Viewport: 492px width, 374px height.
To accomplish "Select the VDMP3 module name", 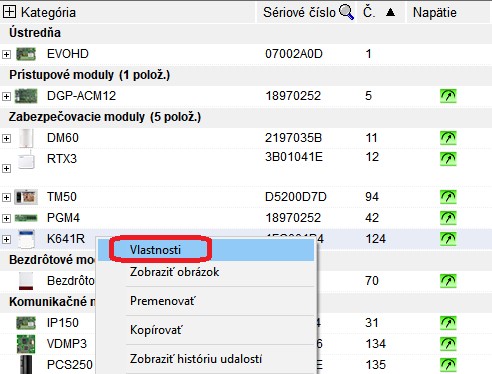I will tap(67, 344).
